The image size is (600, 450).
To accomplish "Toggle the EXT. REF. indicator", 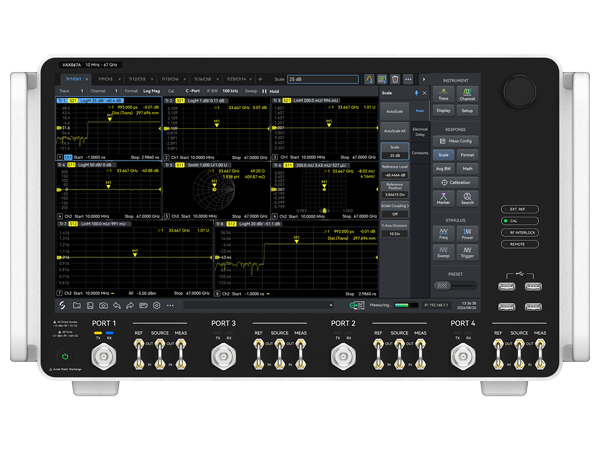I will tap(520, 209).
